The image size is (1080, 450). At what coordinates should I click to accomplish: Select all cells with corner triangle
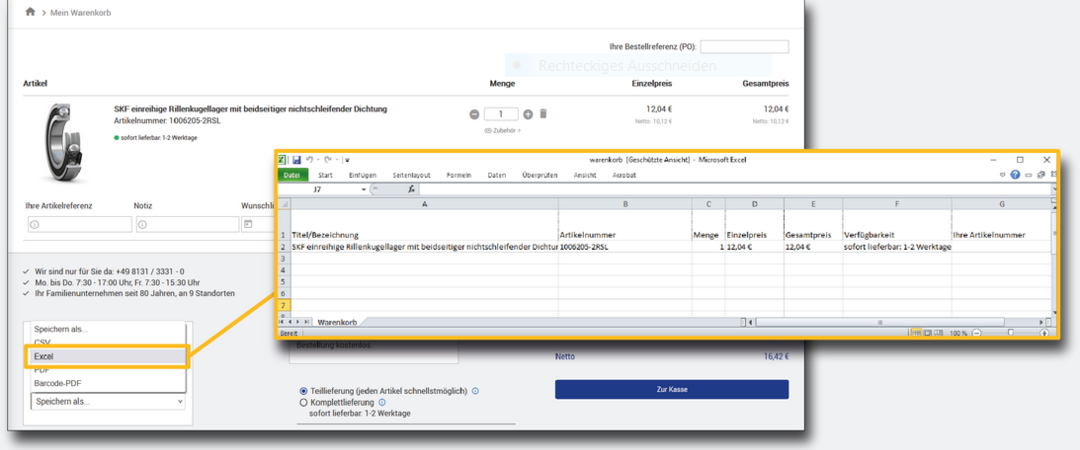284,204
